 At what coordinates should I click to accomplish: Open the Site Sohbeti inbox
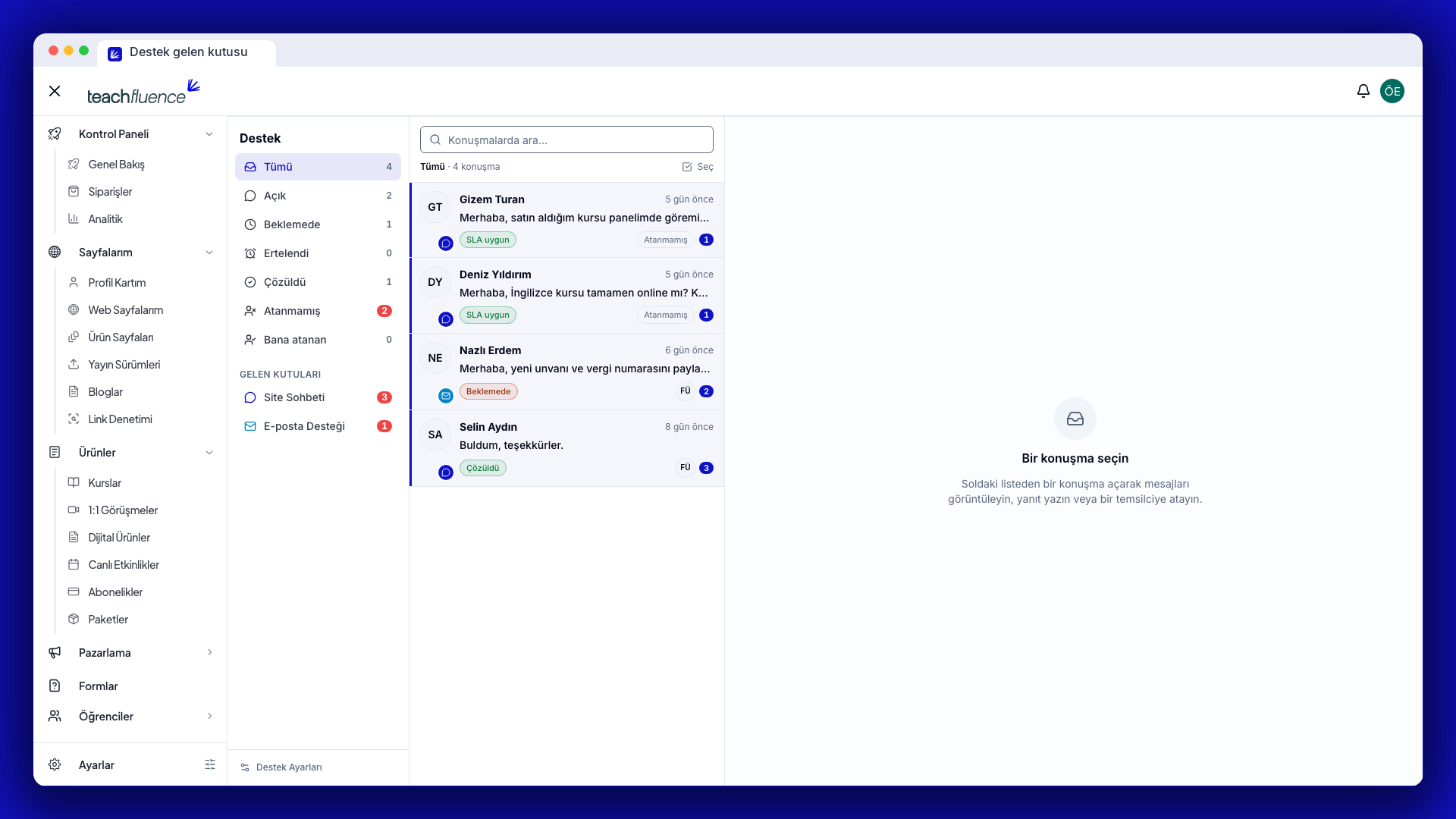[318, 397]
